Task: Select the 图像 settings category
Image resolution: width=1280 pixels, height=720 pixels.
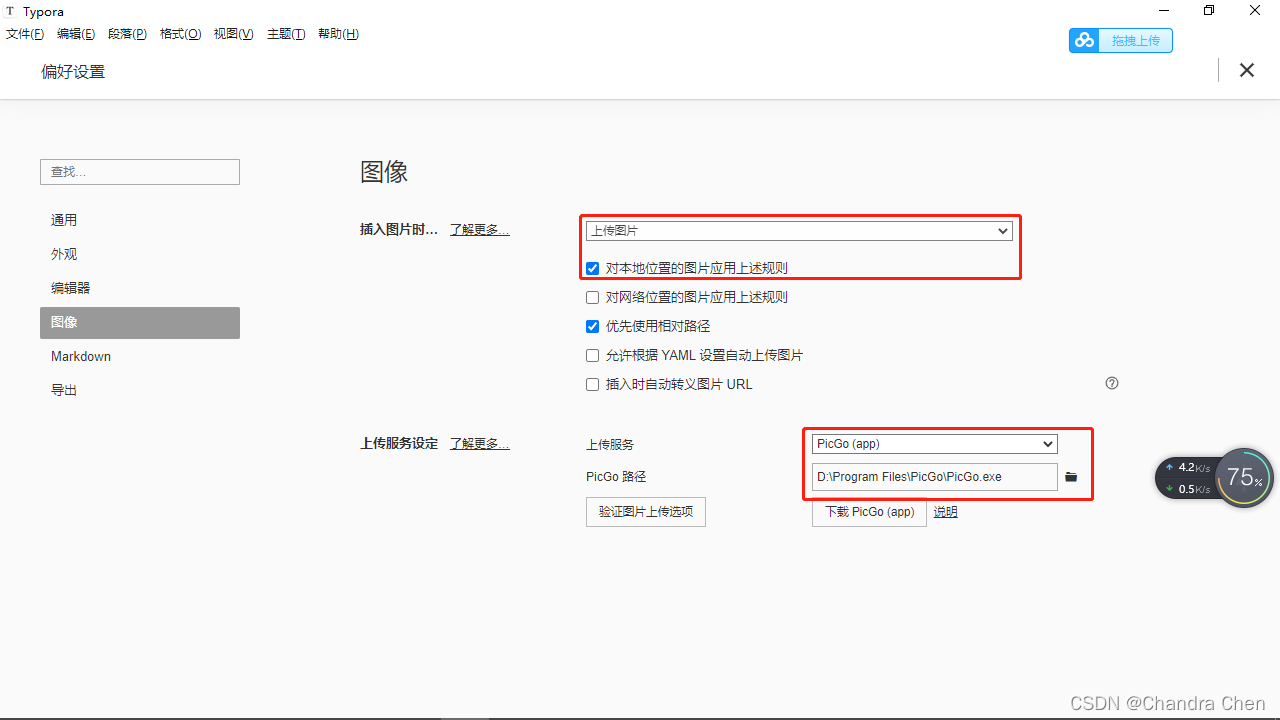Action: point(140,322)
